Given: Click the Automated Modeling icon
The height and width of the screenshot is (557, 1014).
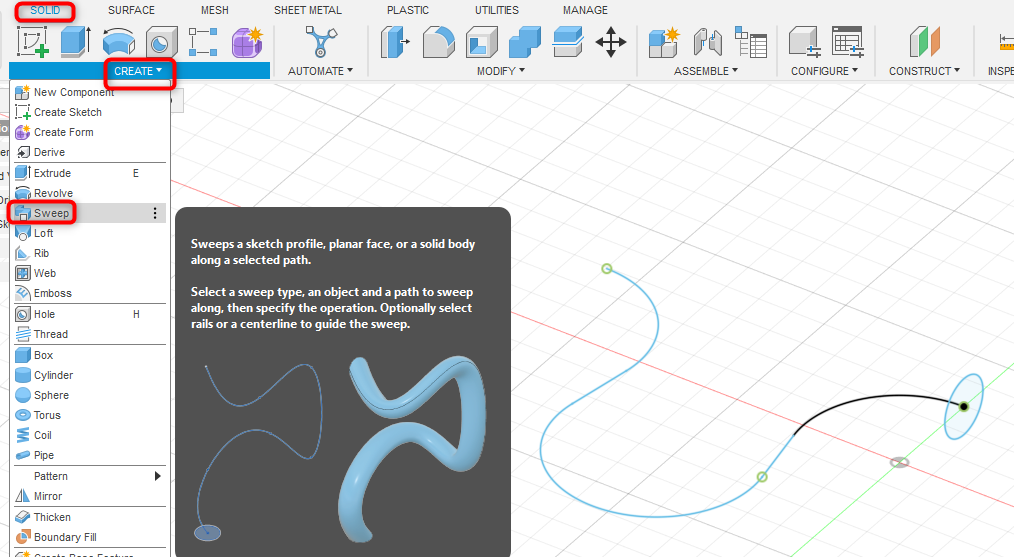Looking at the screenshot, I should click(x=321, y=42).
